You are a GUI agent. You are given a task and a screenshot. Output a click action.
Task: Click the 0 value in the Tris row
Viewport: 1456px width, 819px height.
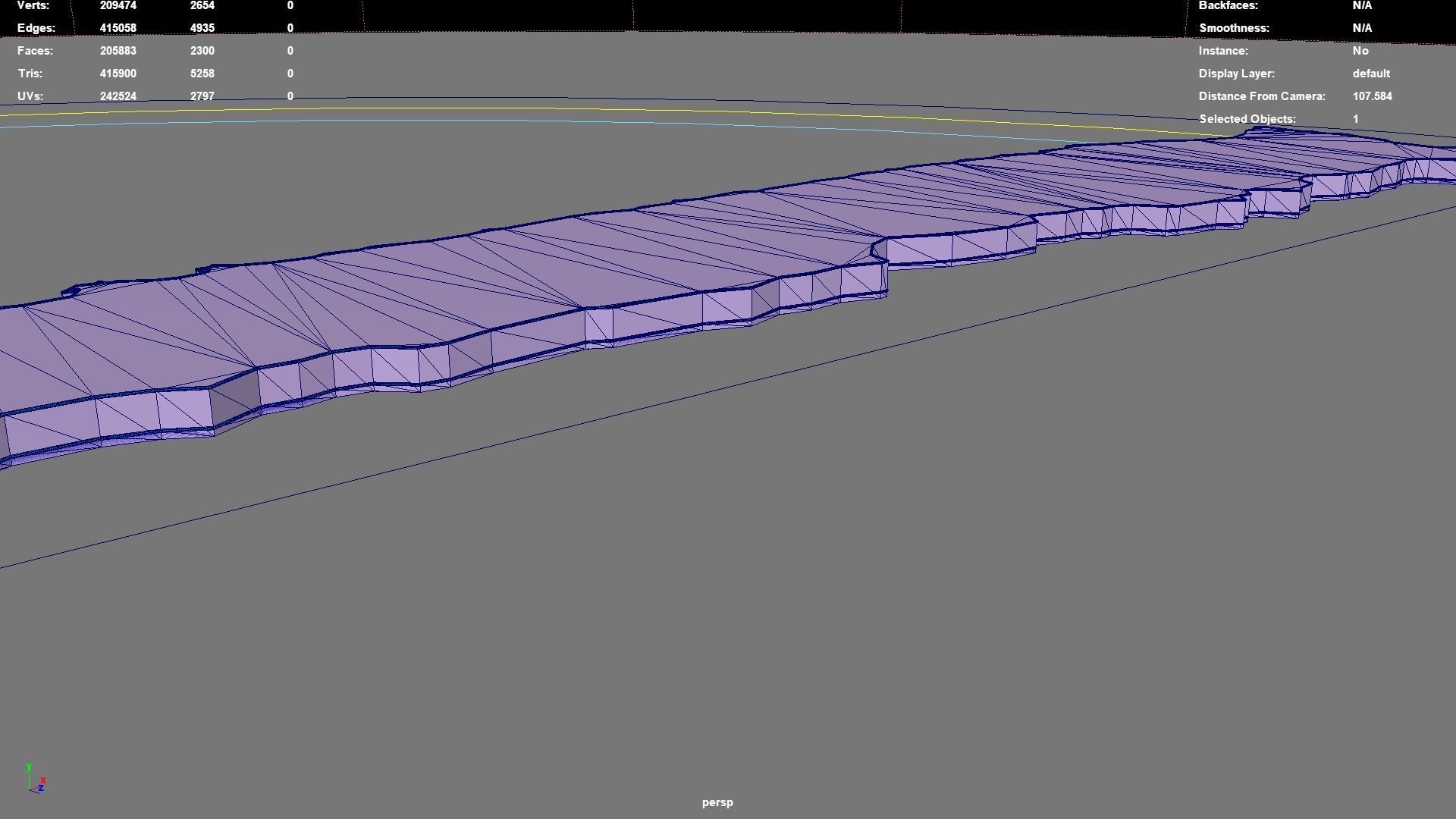tap(290, 74)
